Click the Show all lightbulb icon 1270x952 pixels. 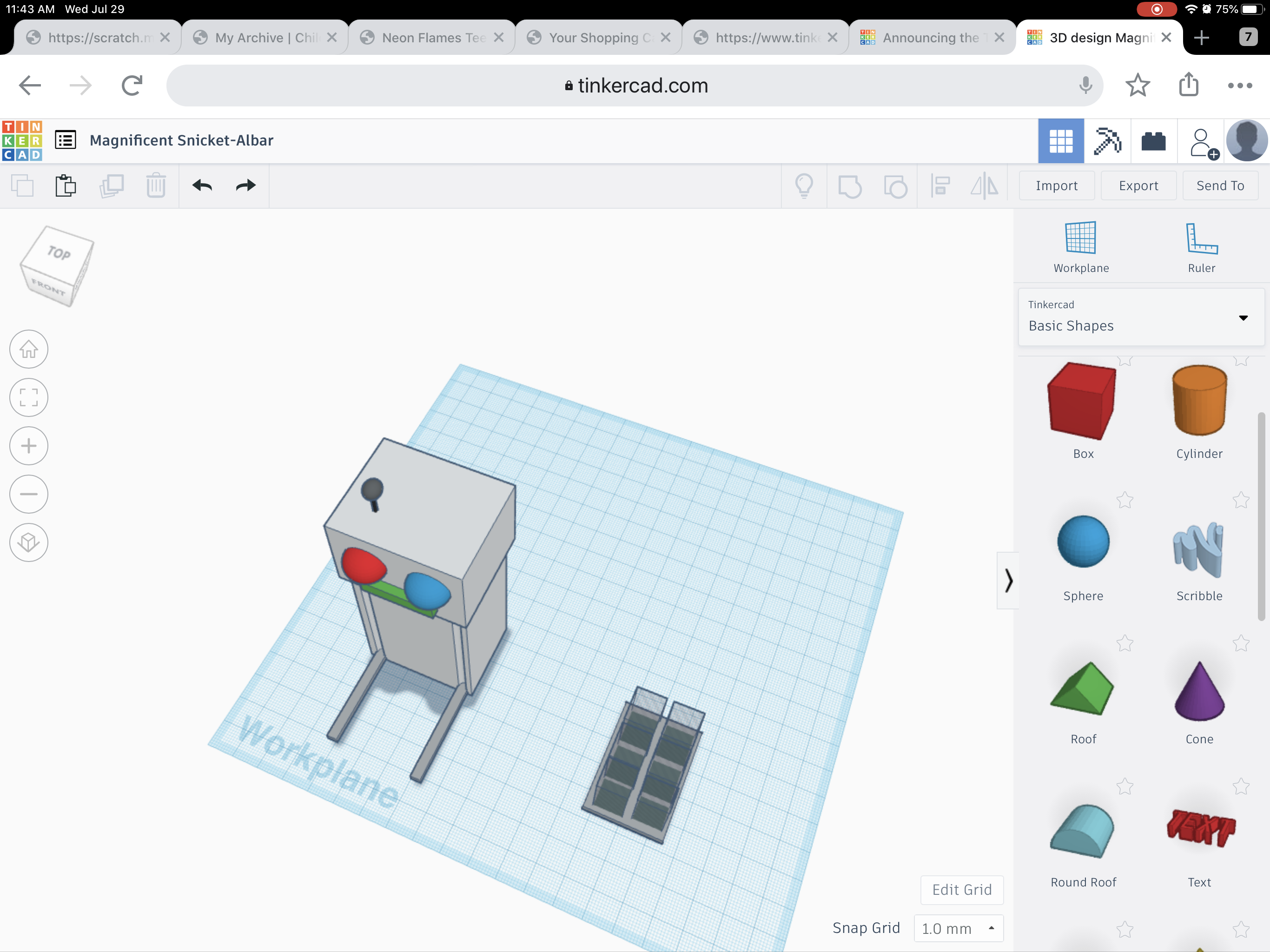click(x=804, y=185)
